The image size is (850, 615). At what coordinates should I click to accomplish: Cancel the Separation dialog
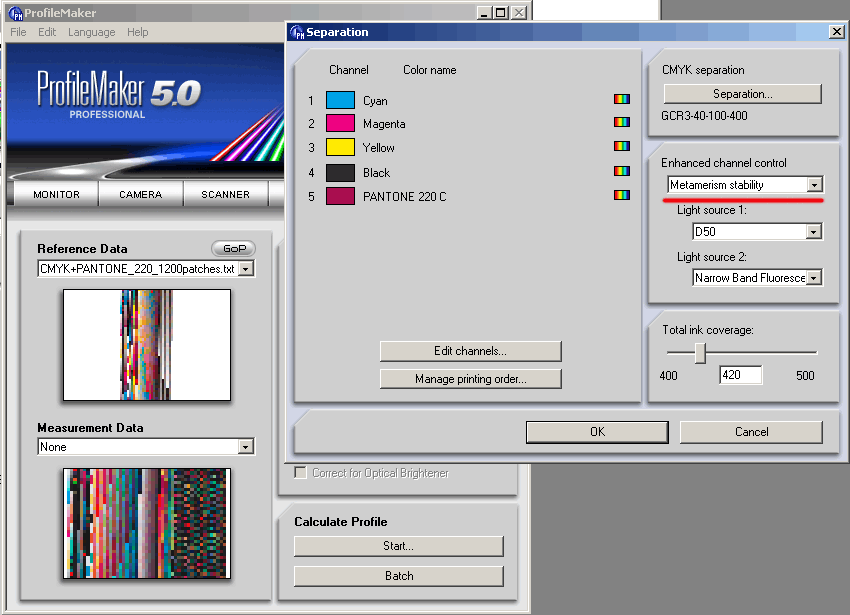click(x=751, y=432)
